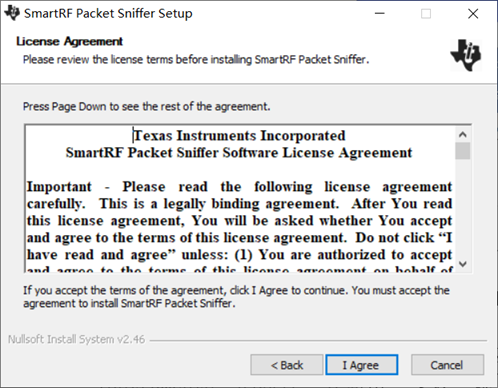This screenshot has width=498, height=388.
Task: Cancel the SmartRF Packet Sniffer setup
Action: click(447, 365)
